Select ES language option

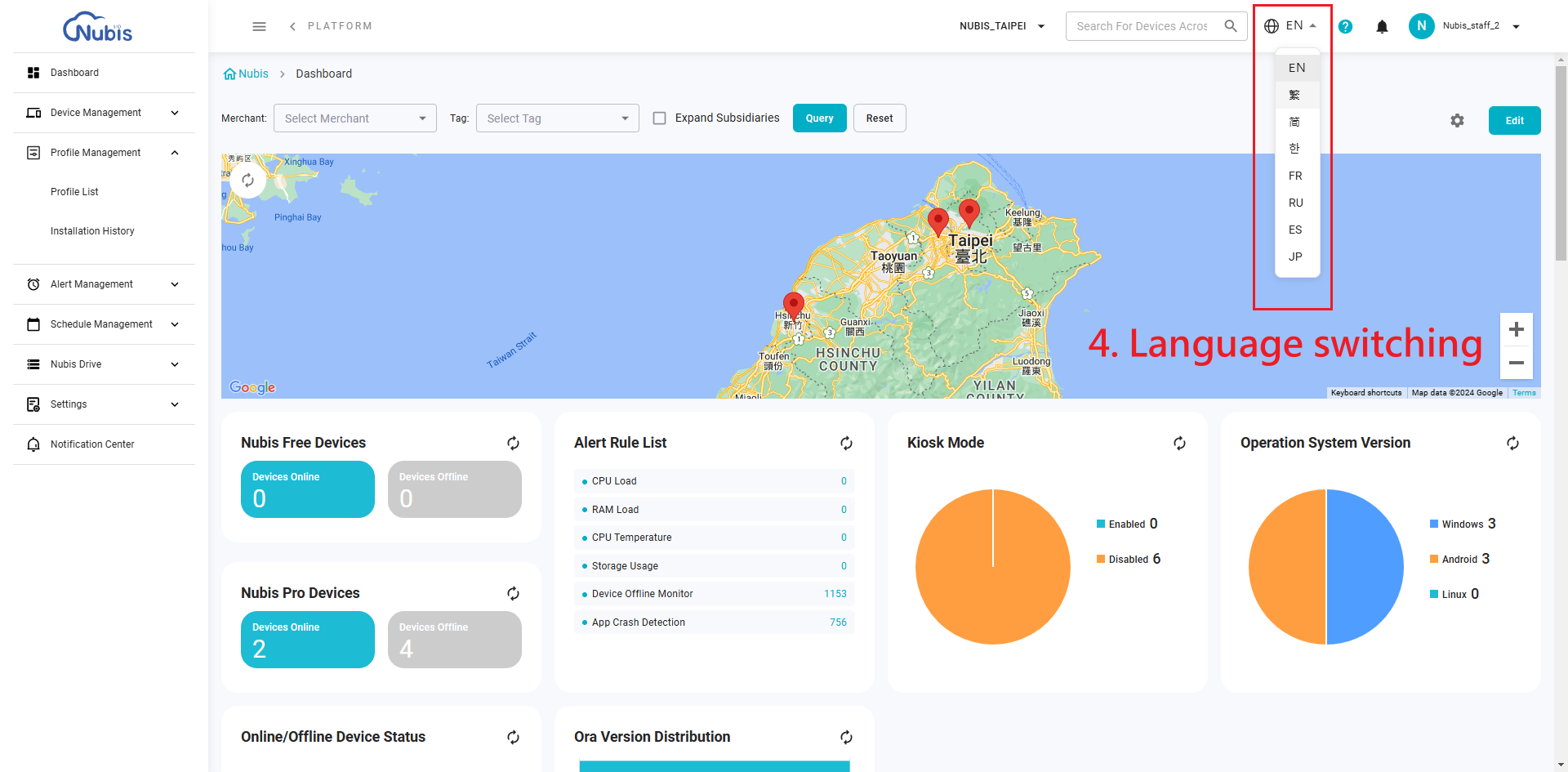1297,230
